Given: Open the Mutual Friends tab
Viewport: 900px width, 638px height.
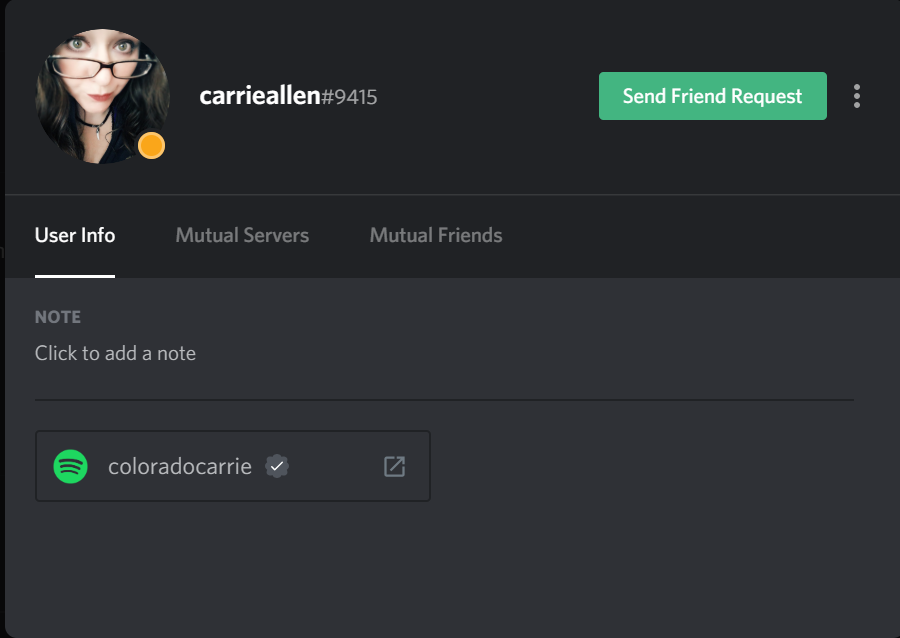Looking at the screenshot, I should [x=436, y=236].
